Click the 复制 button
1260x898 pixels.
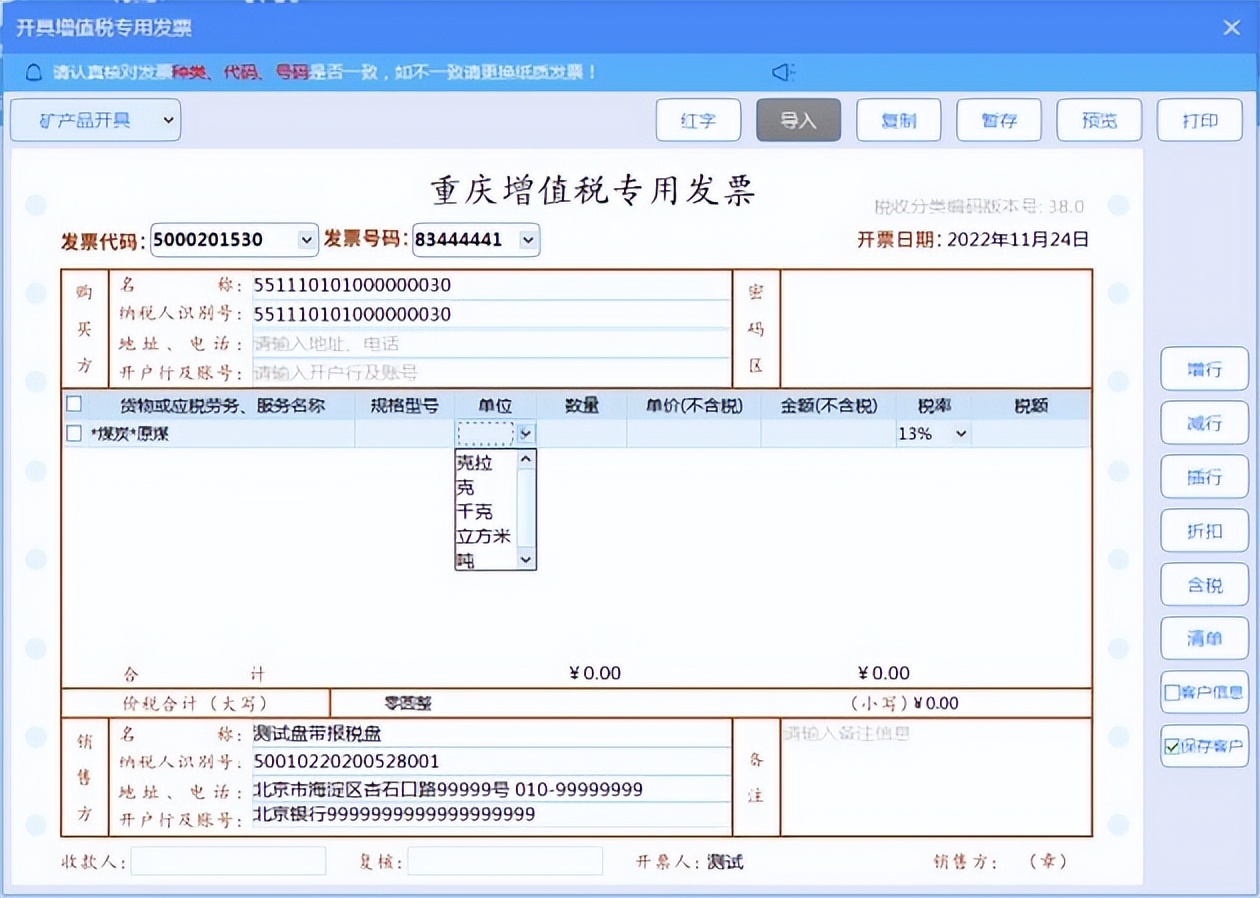coord(898,119)
